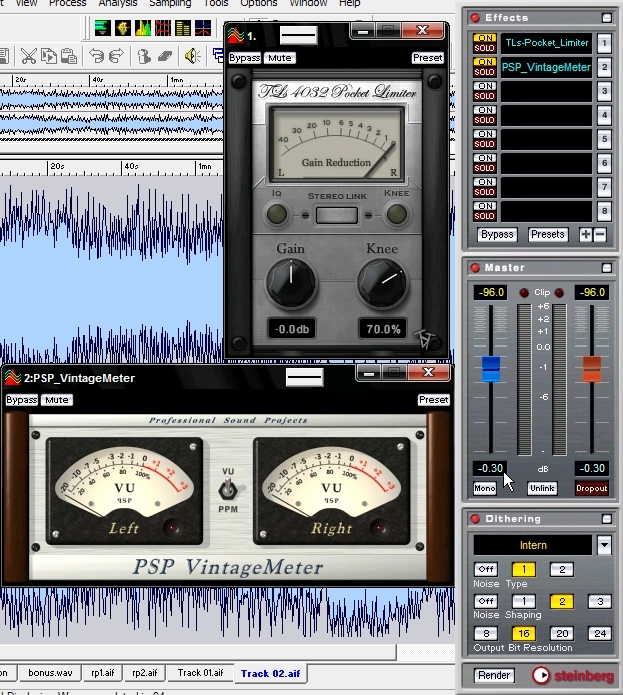
Task: Open the Analysis menu
Action: click(x=117, y=3)
